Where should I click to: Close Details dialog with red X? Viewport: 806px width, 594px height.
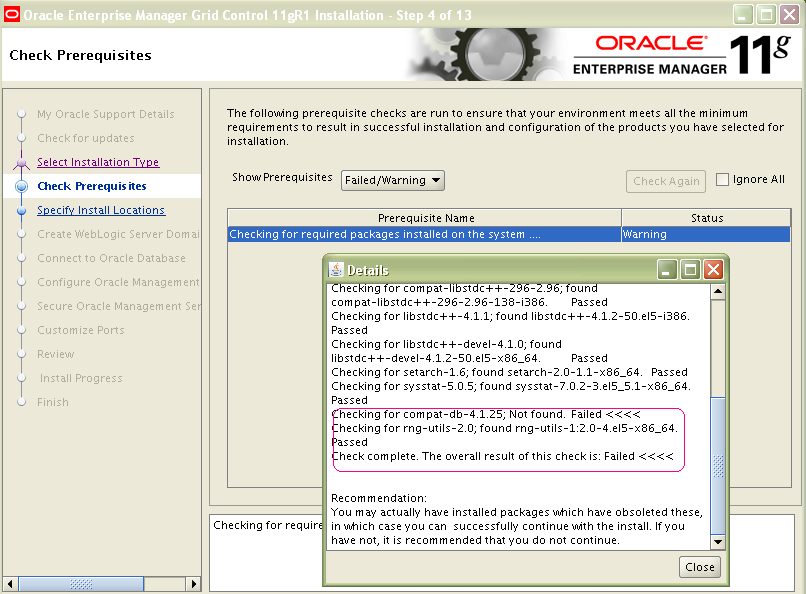pos(713,270)
